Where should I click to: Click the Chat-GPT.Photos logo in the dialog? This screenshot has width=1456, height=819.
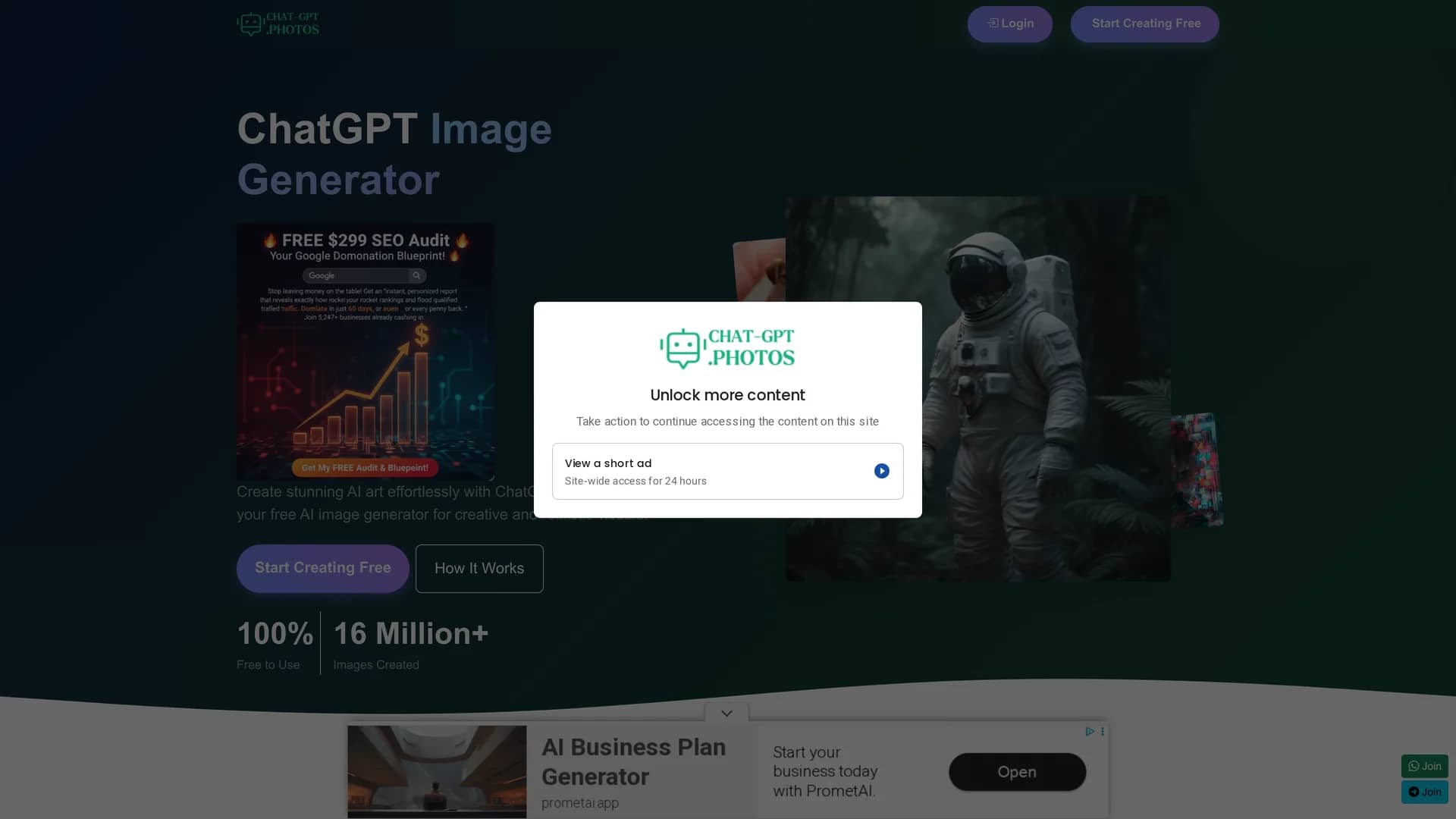(x=727, y=348)
